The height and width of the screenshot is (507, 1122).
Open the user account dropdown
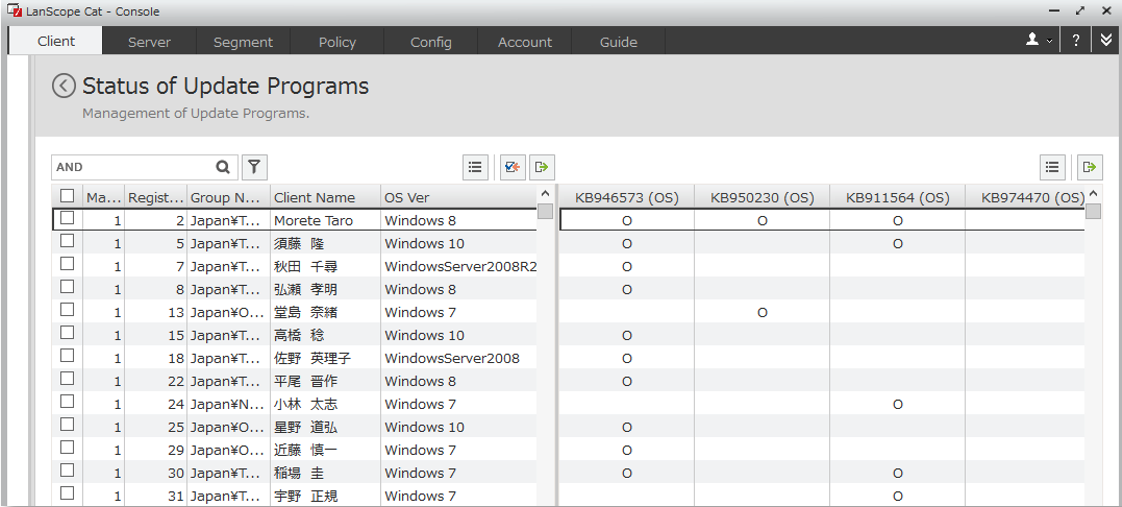click(1039, 41)
